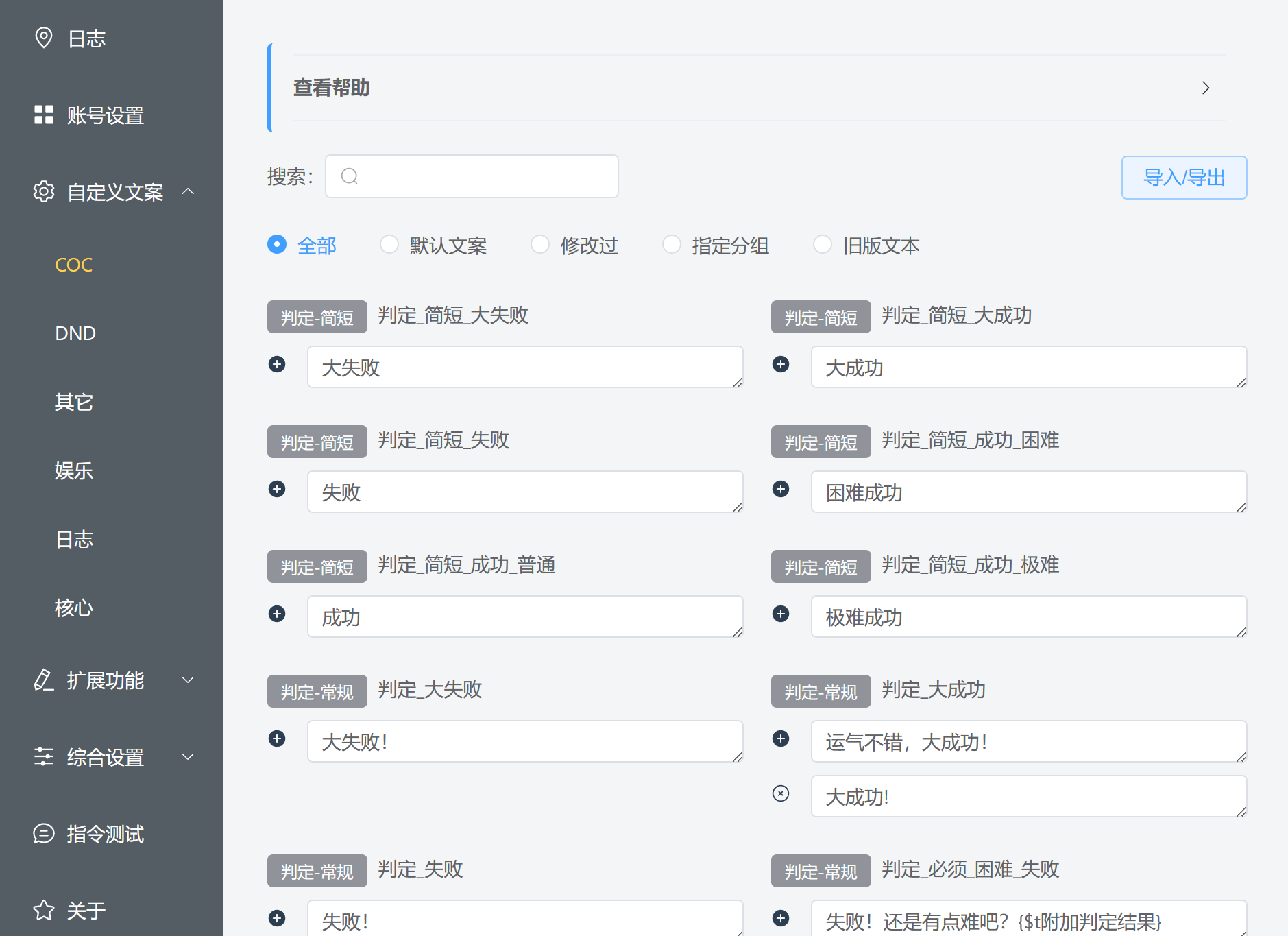This screenshot has width=1288, height=936.
Task: Expand the 综合设置 section
Action: (x=189, y=756)
